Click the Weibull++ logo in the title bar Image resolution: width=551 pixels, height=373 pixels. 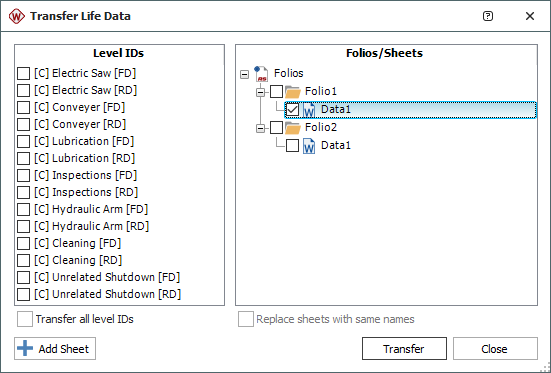(x=17, y=16)
